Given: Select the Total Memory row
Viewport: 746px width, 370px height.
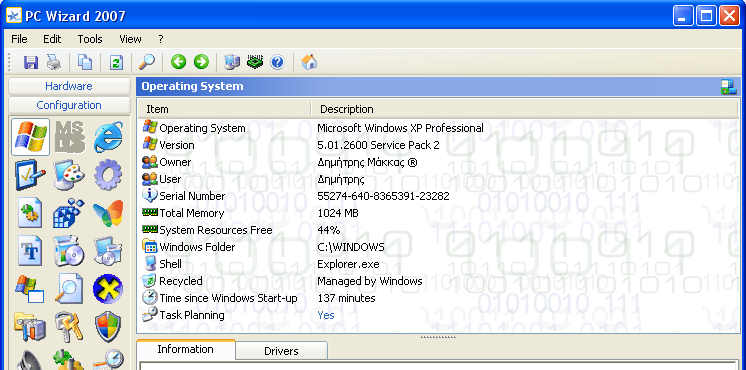Looking at the screenshot, I should [438, 213].
